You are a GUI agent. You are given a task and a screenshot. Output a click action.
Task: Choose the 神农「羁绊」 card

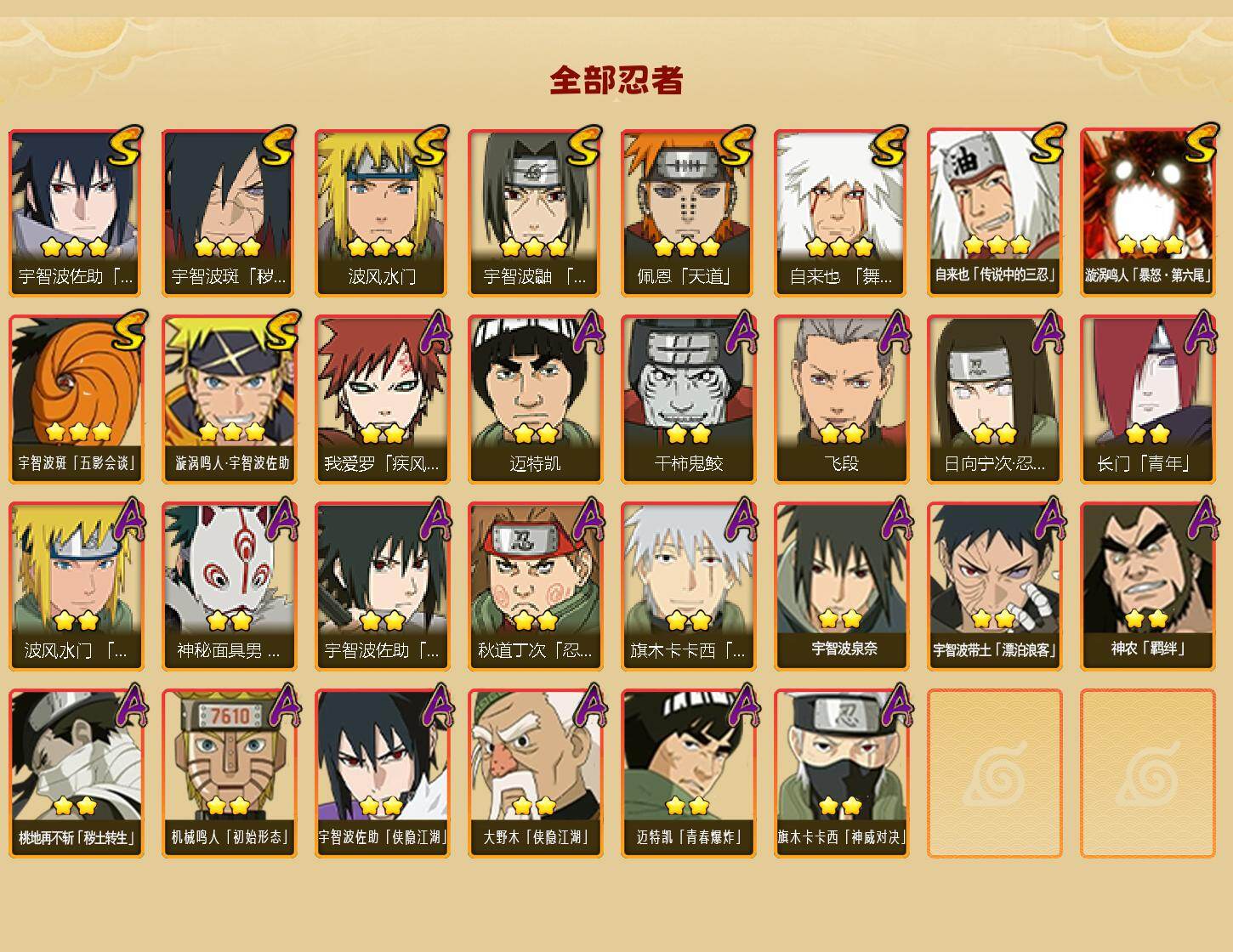click(x=1148, y=586)
